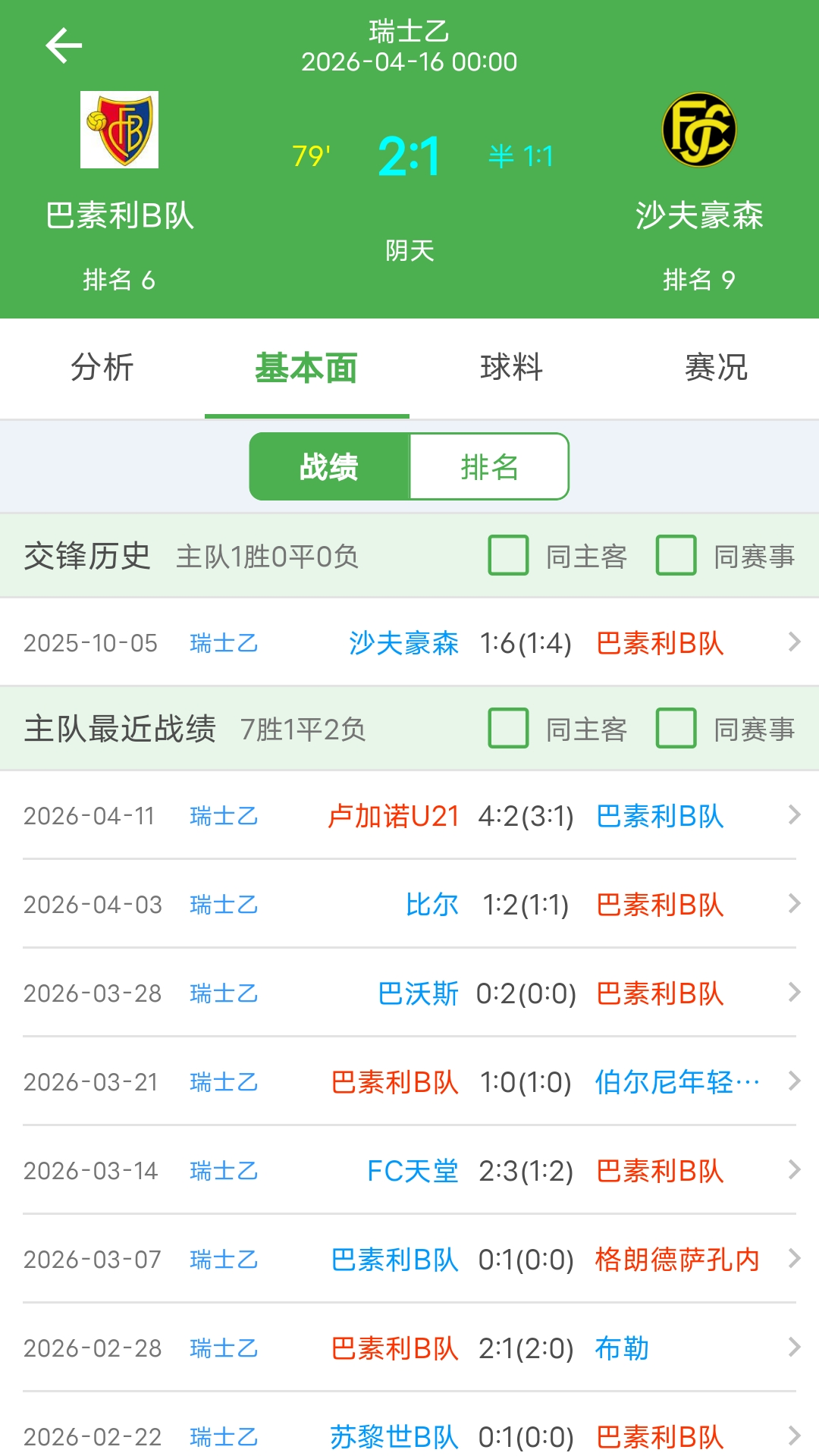
Task: Open arrow for the 布勒 match on 2026-02-28
Action: pyautogui.click(x=794, y=1348)
